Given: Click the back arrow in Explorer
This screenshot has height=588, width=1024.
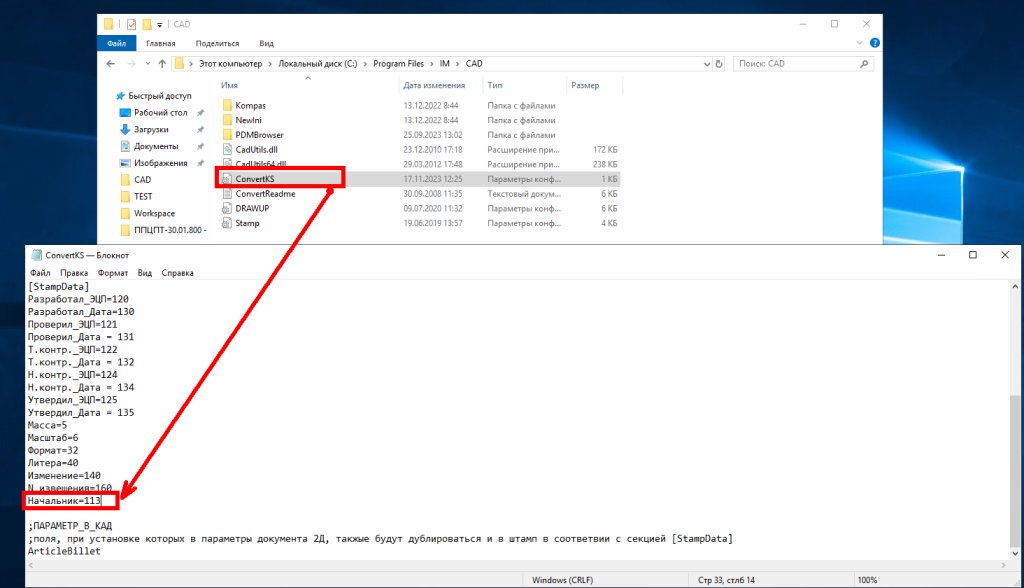Looking at the screenshot, I should click(x=112, y=64).
